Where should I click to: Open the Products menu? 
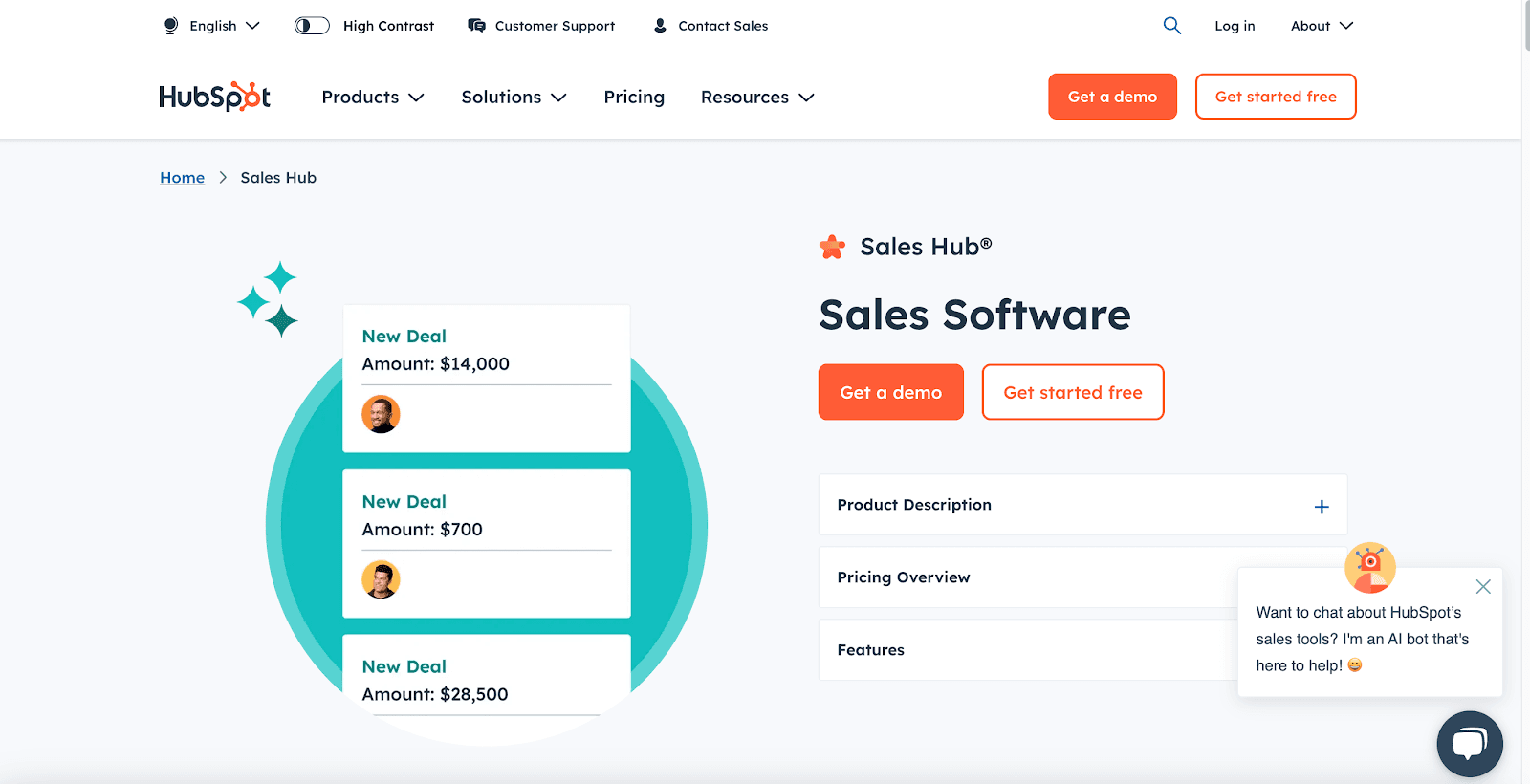(373, 97)
